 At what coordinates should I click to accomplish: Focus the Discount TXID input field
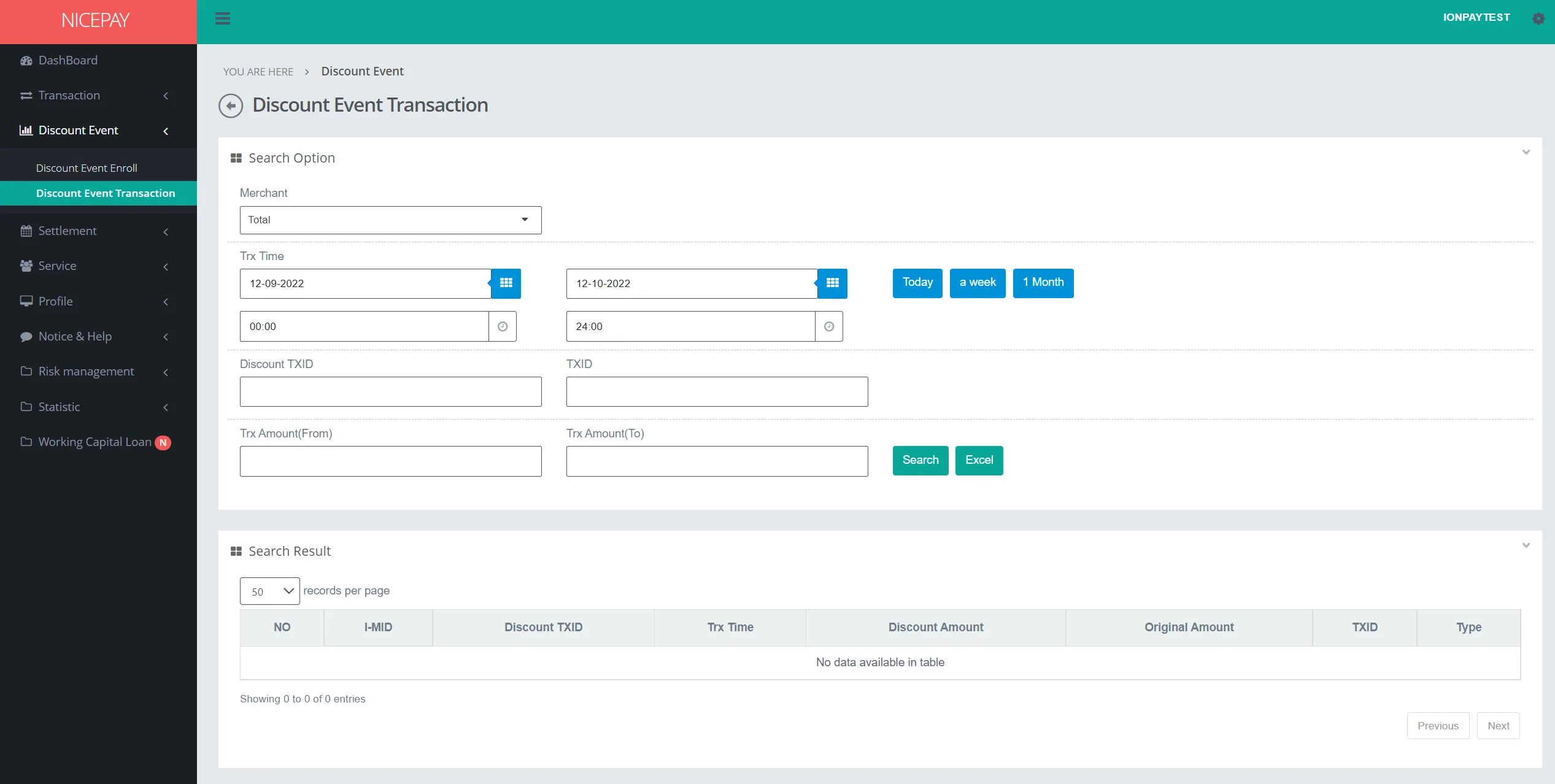390,392
